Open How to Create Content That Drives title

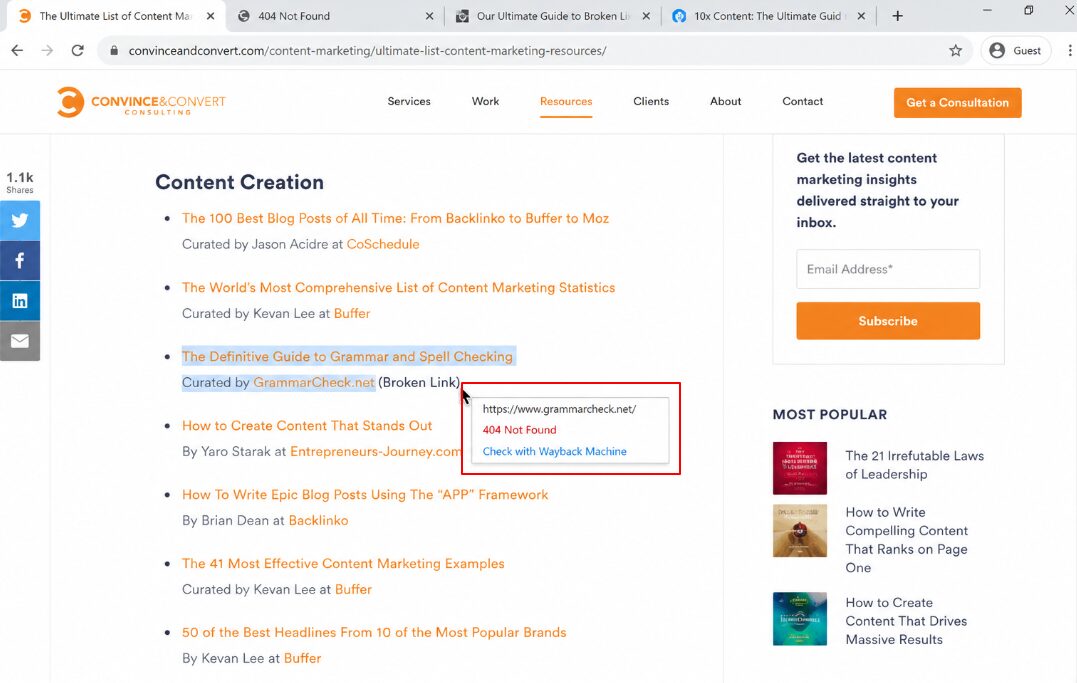[906, 621]
